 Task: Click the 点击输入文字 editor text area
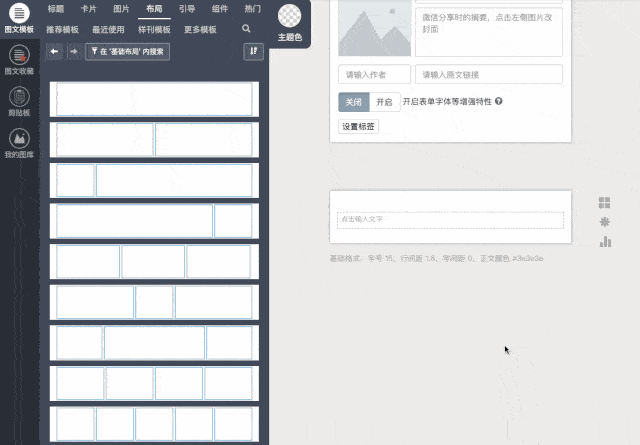[450, 220]
